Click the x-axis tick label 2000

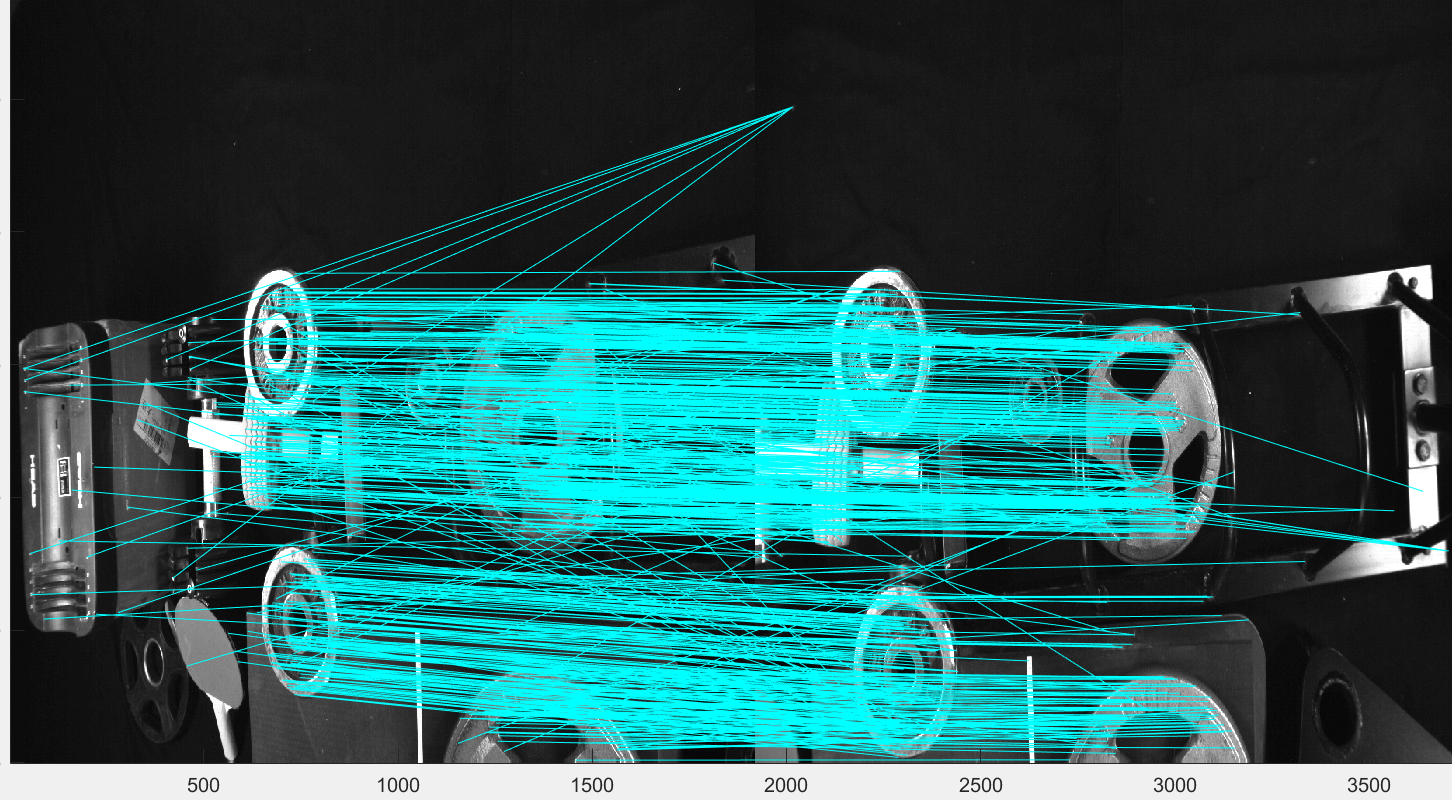(x=786, y=785)
